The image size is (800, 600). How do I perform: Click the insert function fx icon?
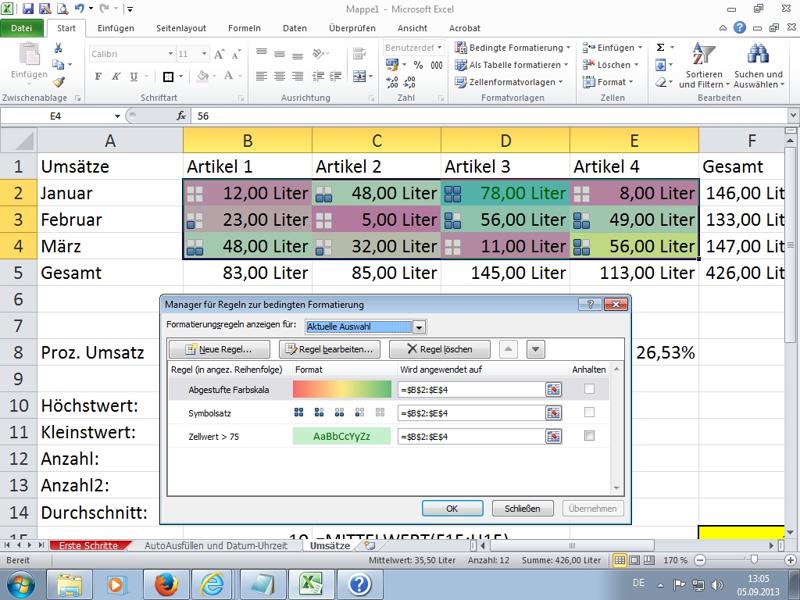182,116
